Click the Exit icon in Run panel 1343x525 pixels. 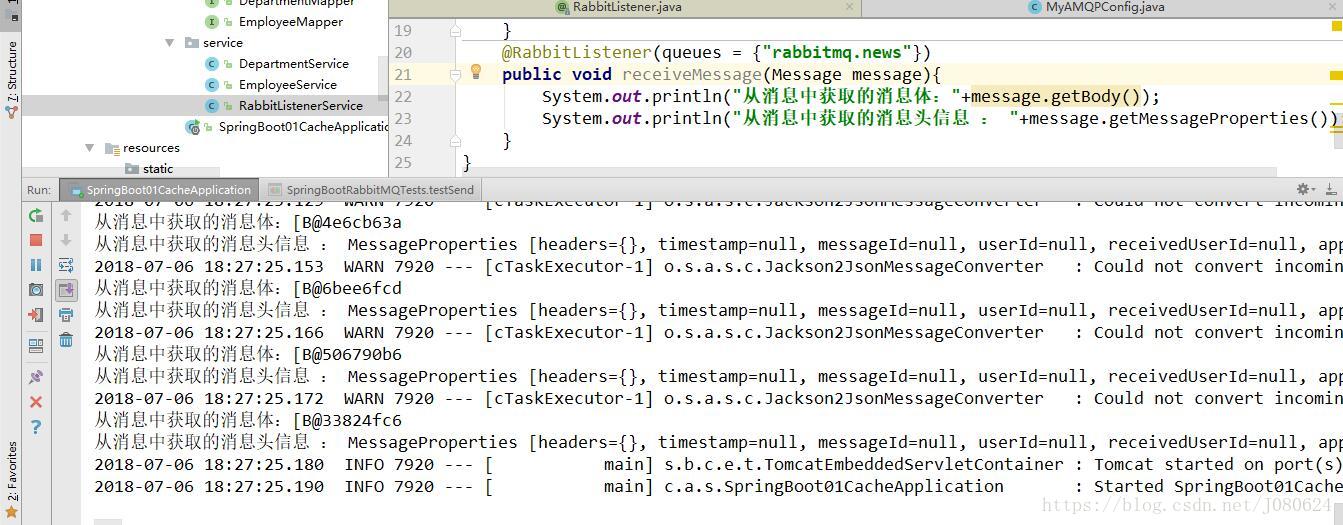36,315
